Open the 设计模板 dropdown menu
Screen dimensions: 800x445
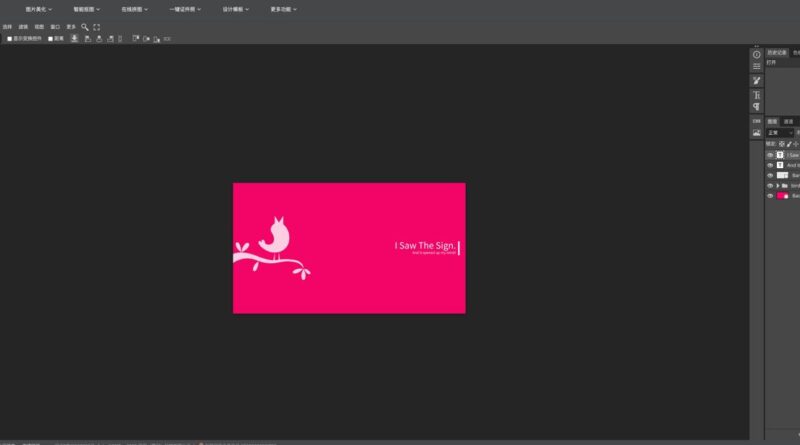click(x=233, y=9)
